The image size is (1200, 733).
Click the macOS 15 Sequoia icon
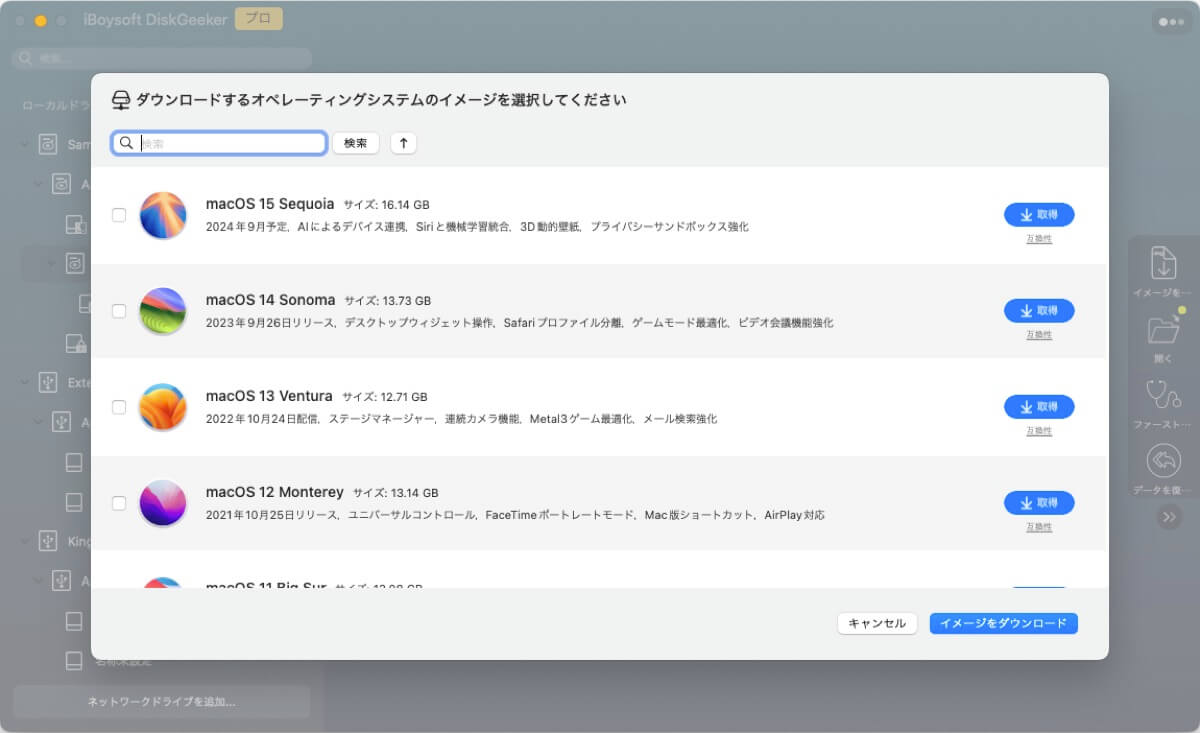tap(163, 215)
